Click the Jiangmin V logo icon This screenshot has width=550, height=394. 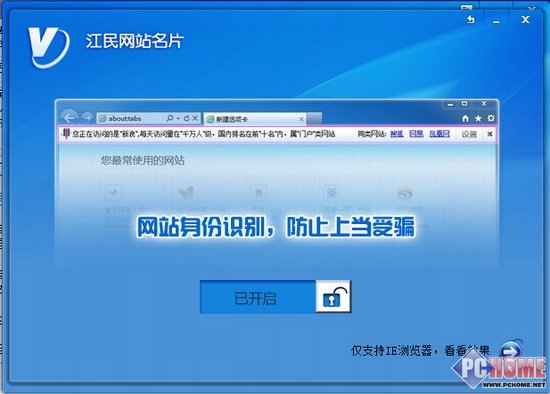[x=49, y=47]
